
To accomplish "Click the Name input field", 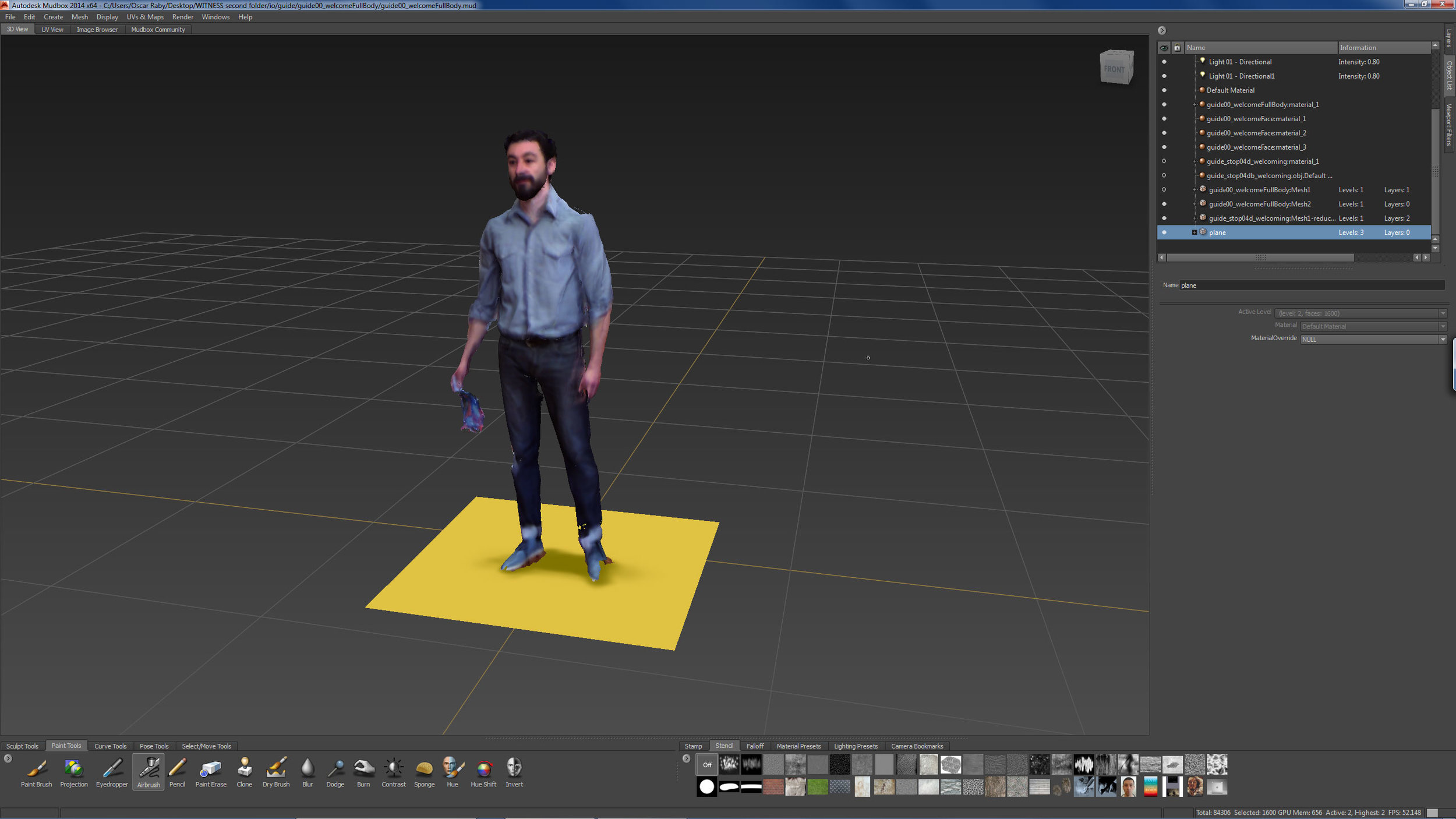I will (x=1313, y=285).
